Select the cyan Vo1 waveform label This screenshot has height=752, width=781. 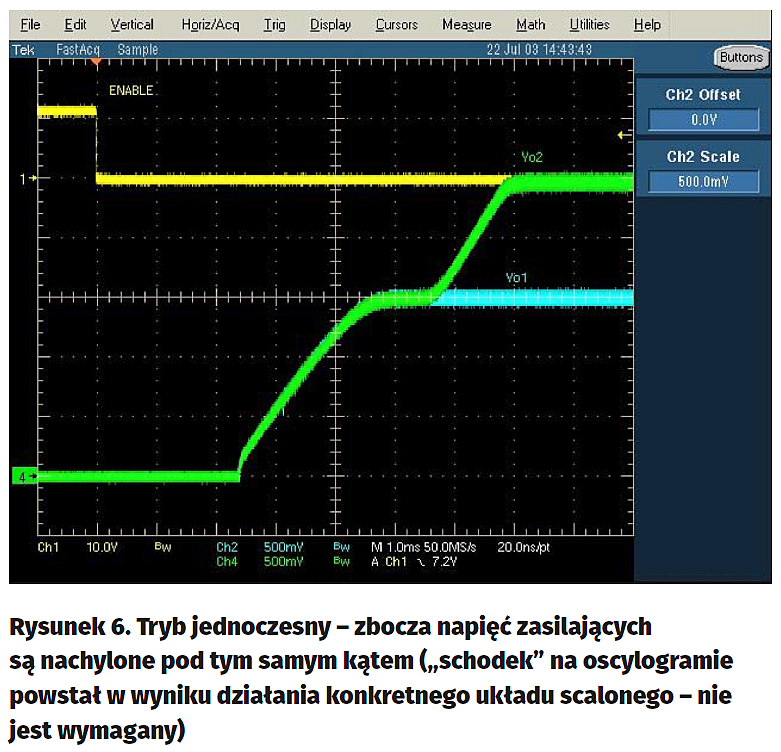[x=517, y=277]
